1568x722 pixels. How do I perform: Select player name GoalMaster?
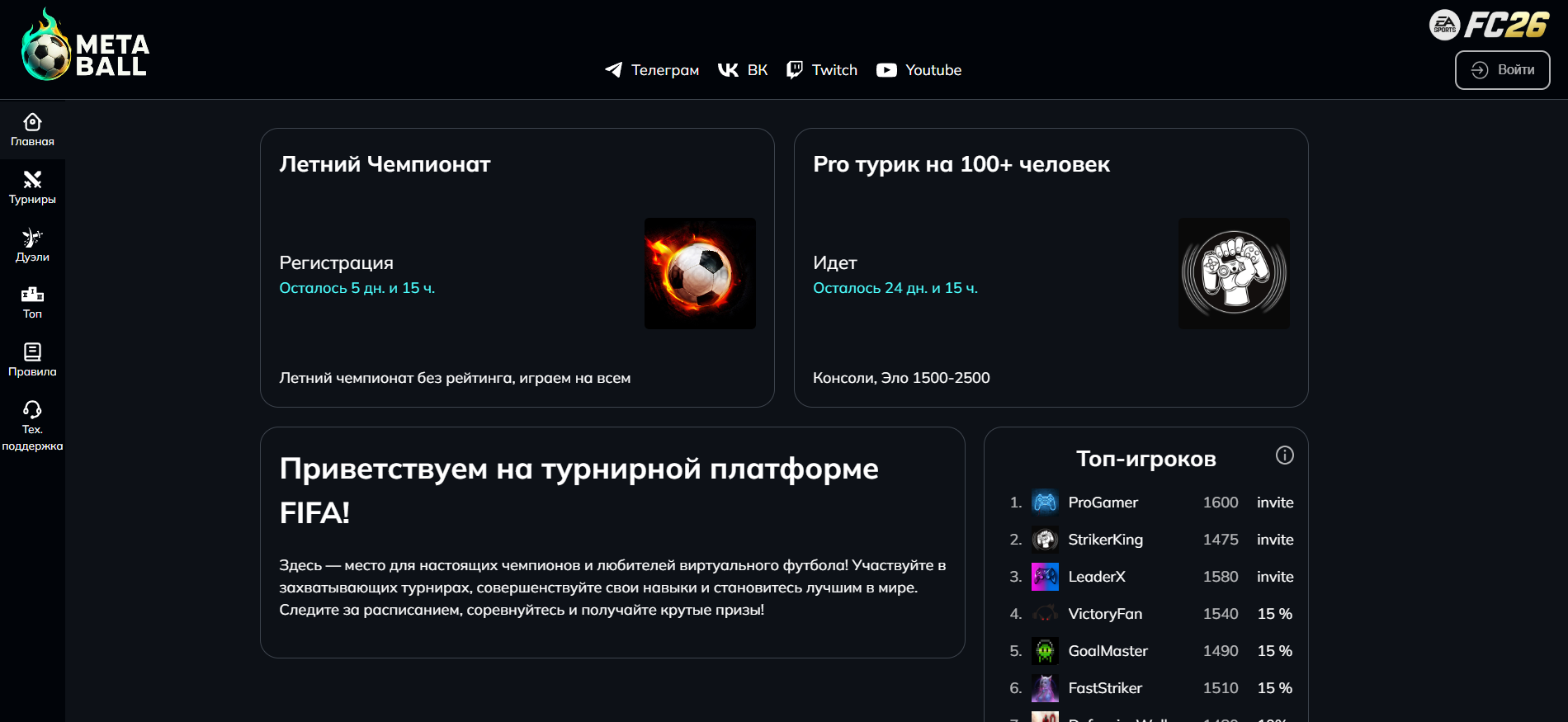pyautogui.click(x=1108, y=651)
